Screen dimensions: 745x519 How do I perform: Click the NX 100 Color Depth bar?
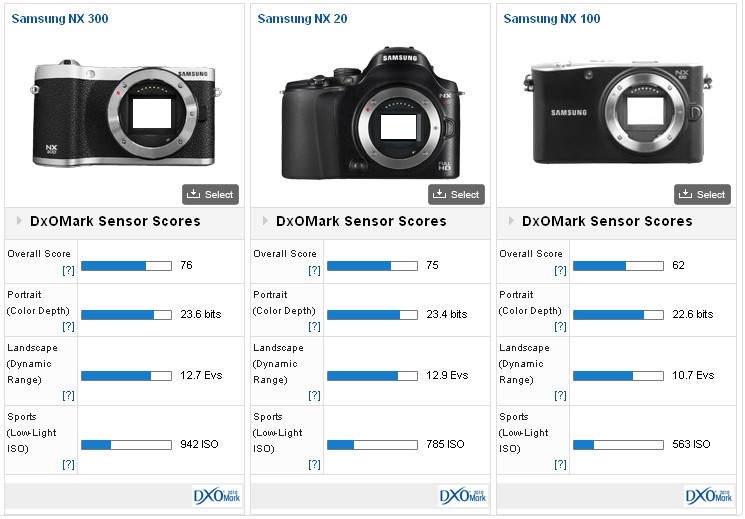point(618,315)
